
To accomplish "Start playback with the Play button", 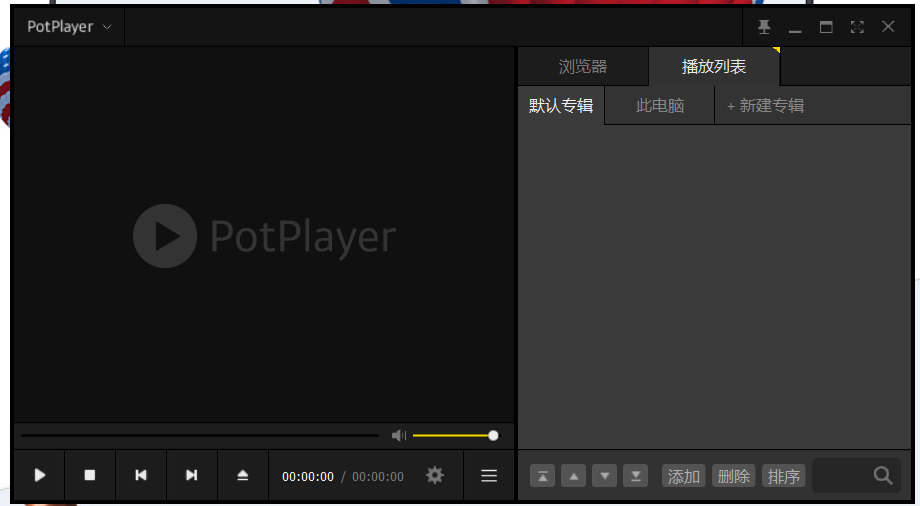I will pyautogui.click(x=39, y=475).
